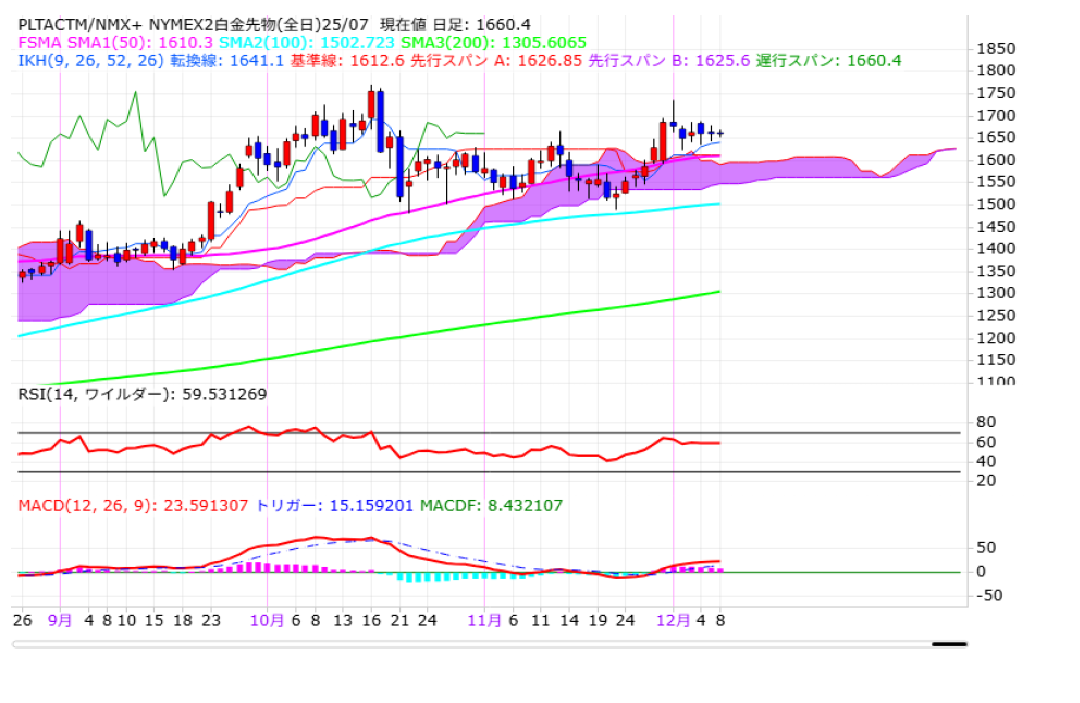The width and height of the screenshot is (1080, 703).
Task: Click the 11月 date axis label
Action: (x=484, y=620)
